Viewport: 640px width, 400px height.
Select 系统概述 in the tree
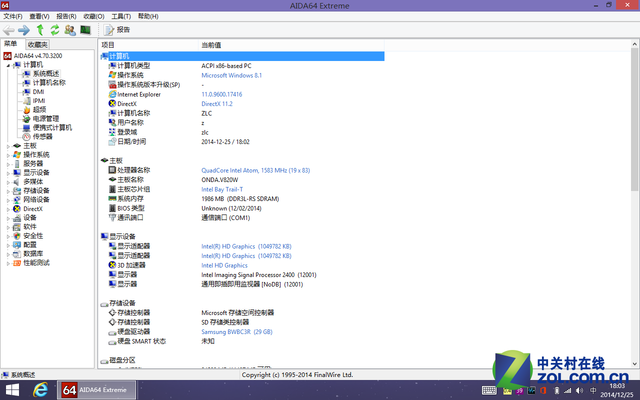46,74
